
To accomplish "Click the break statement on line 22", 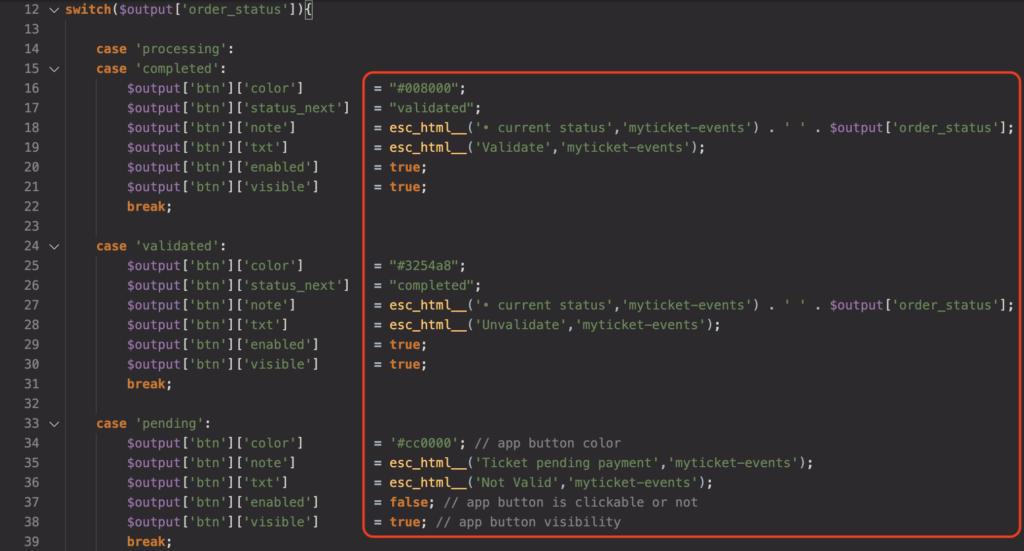I will point(149,206).
